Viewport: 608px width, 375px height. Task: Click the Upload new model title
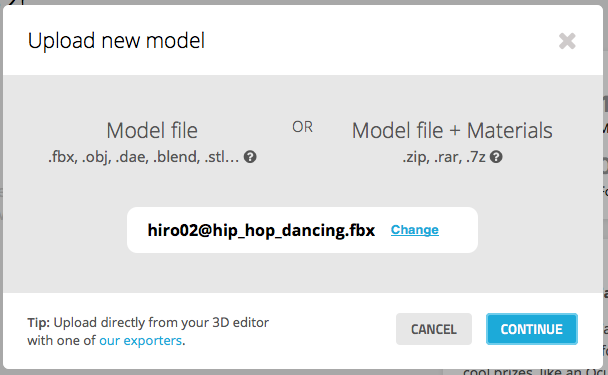click(x=116, y=41)
